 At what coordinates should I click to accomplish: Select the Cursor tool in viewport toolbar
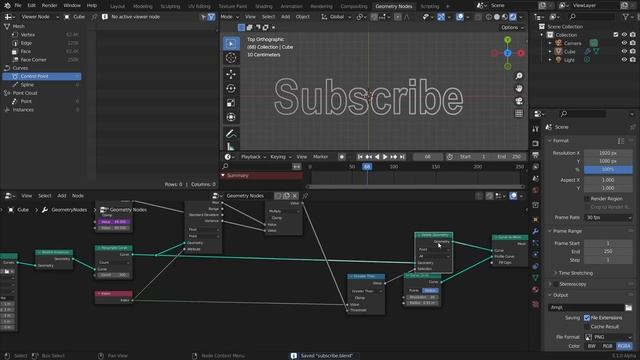231,58
